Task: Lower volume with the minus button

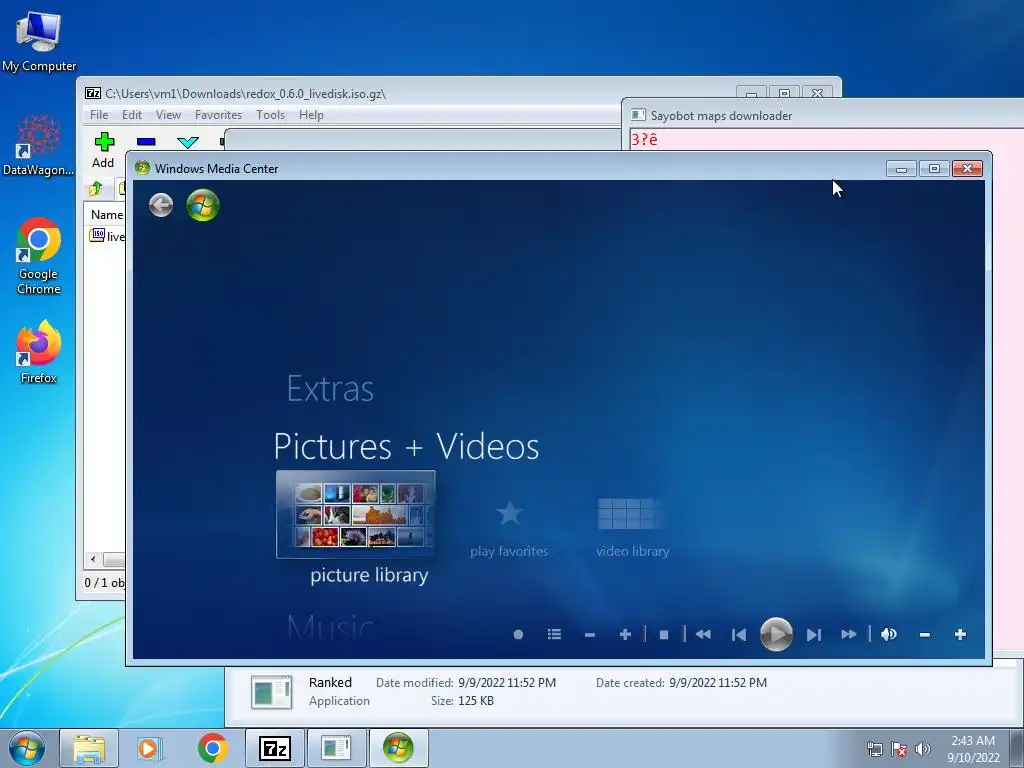Action: tap(924, 634)
